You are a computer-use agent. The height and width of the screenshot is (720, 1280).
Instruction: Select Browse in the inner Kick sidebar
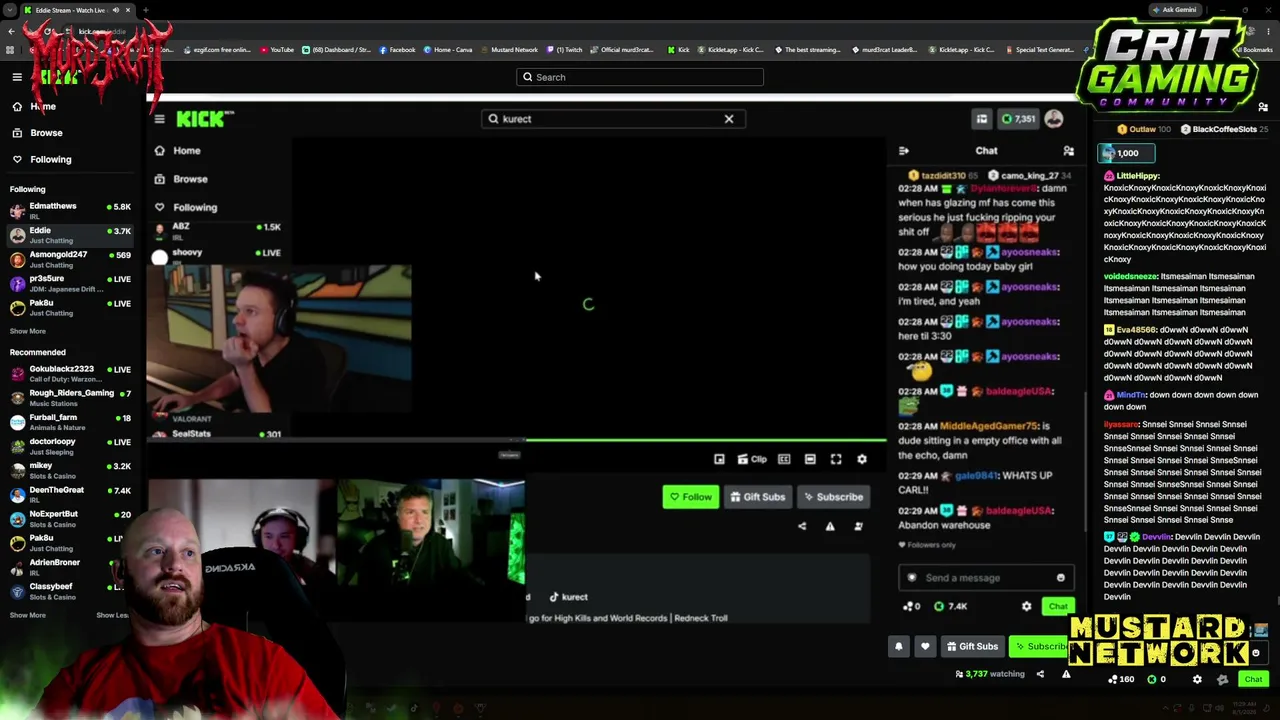click(x=181, y=179)
